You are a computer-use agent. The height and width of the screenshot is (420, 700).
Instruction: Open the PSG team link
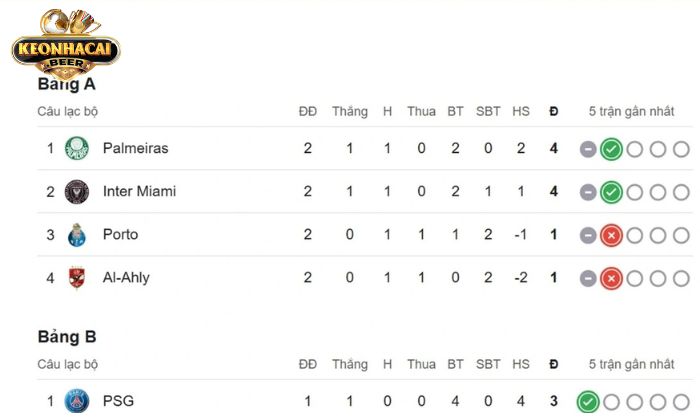click(118, 402)
